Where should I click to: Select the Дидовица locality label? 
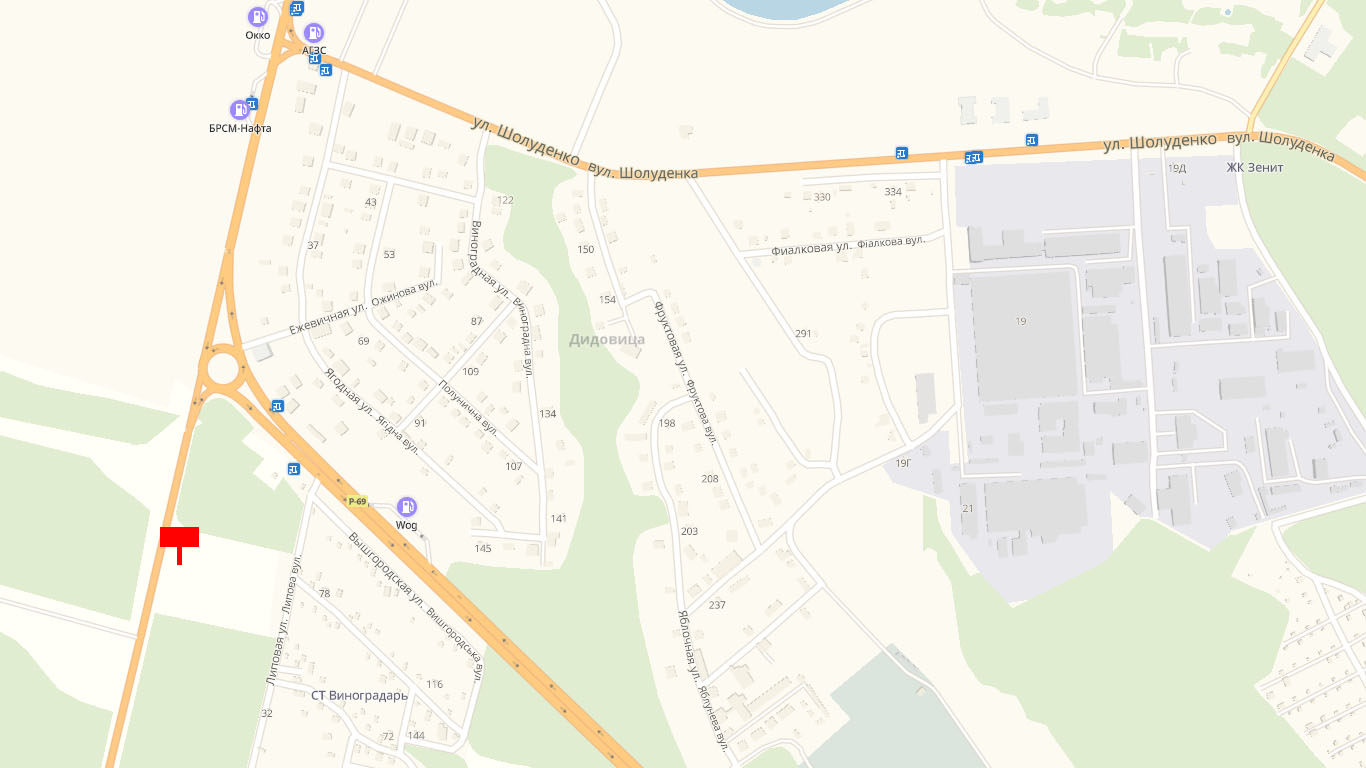tap(607, 339)
